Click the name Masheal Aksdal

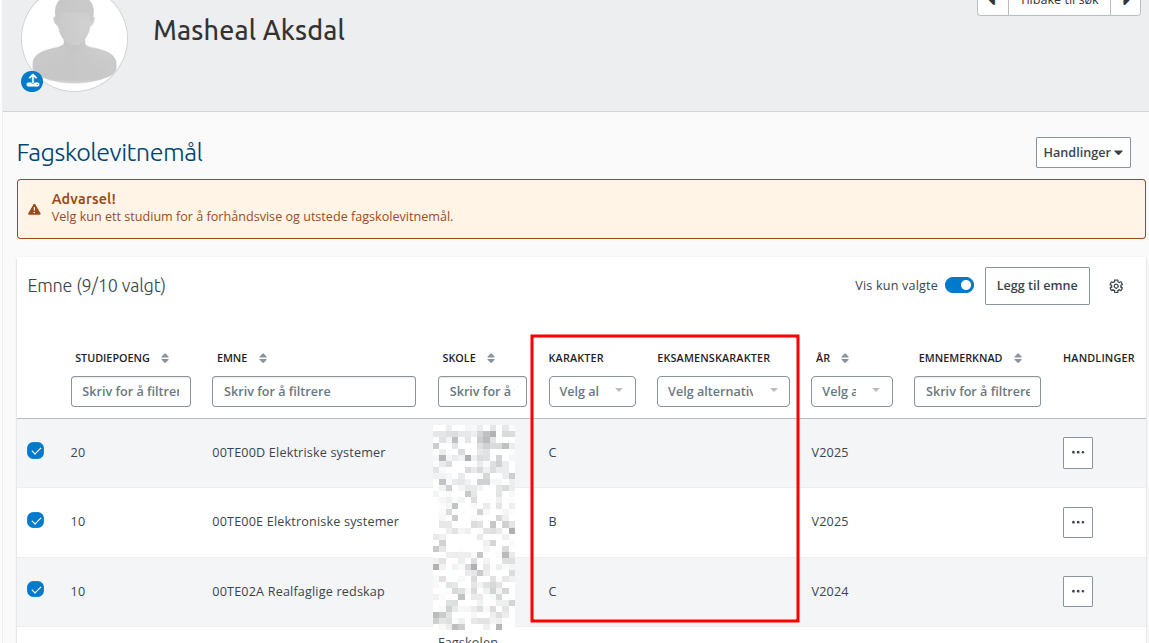[249, 30]
